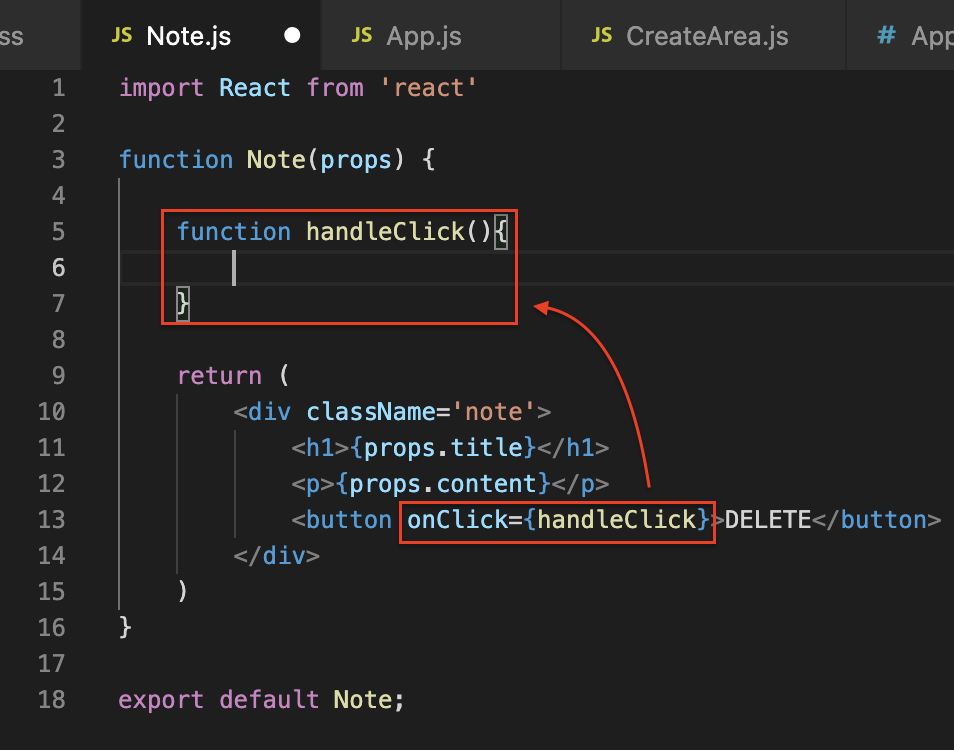Click line number 1 in the gutter
954x750 pixels.
click(x=58, y=88)
